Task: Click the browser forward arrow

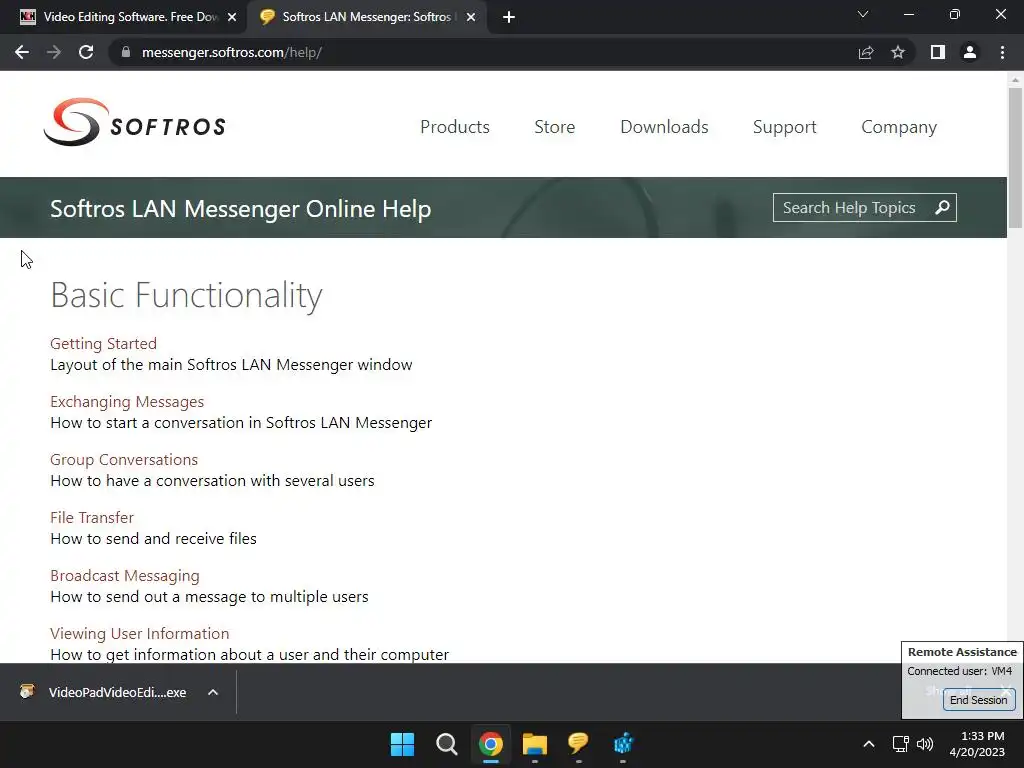Action: click(x=54, y=52)
